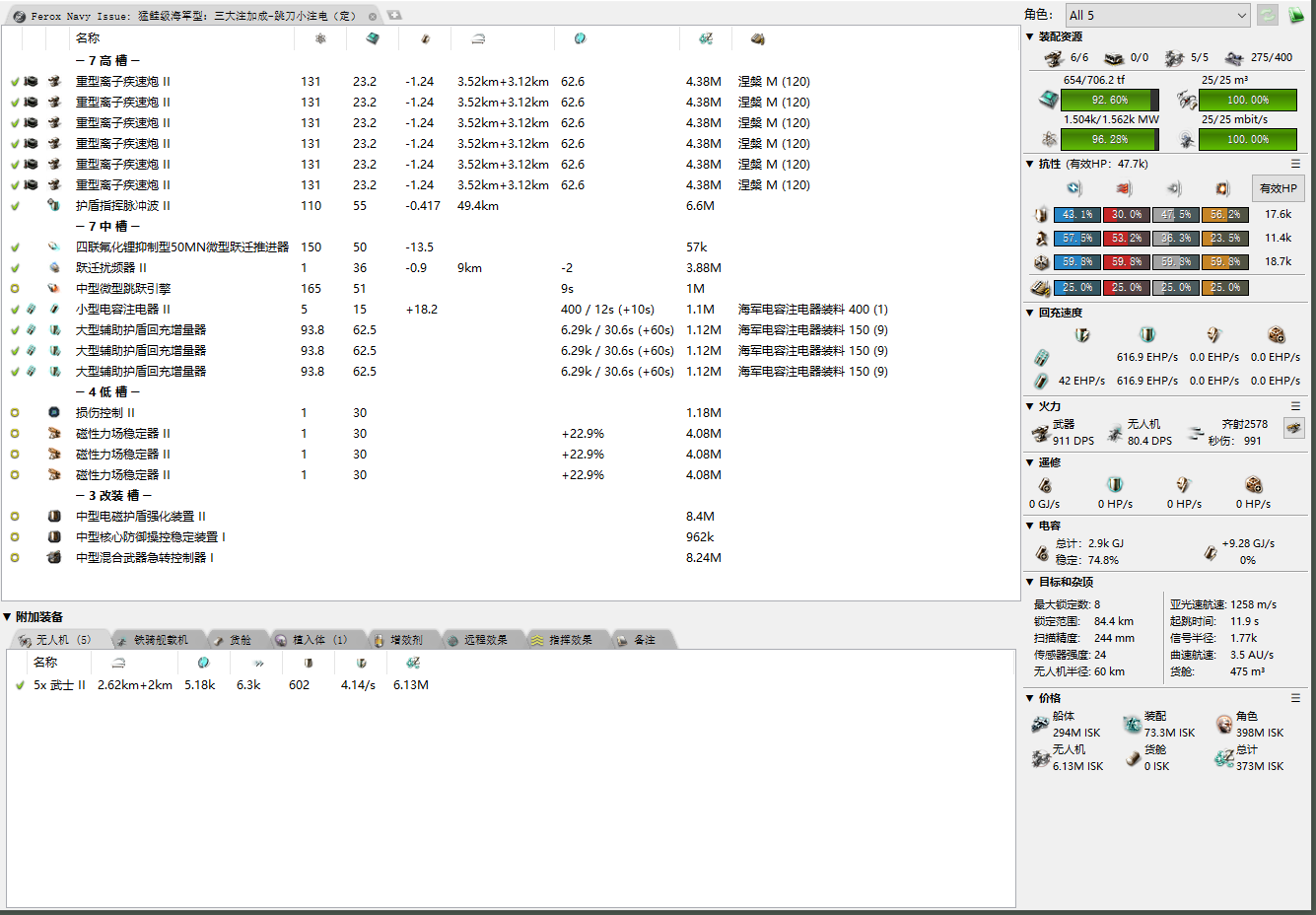The height and width of the screenshot is (915, 1316).
Task: Open the 抗性 section hamburger menu icon
Action: coord(1295,164)
